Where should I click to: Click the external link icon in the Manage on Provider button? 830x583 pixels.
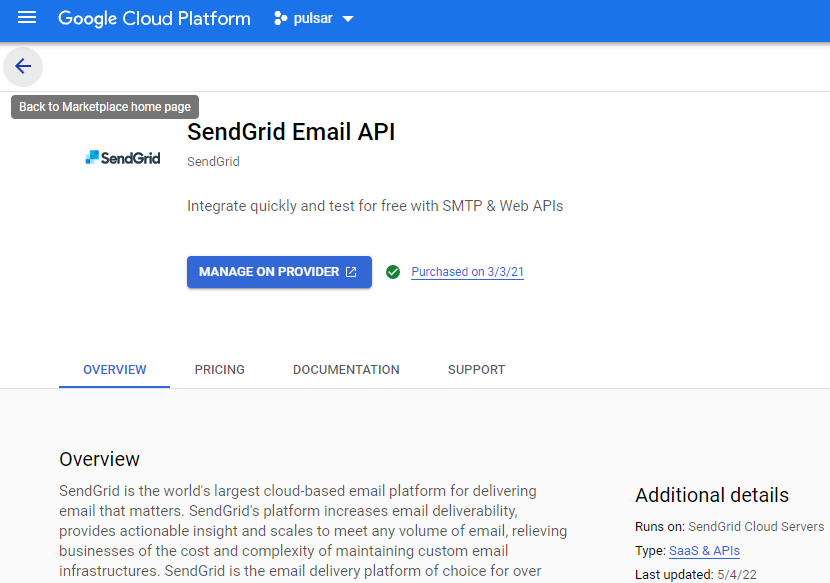click(x=351, y=272)
